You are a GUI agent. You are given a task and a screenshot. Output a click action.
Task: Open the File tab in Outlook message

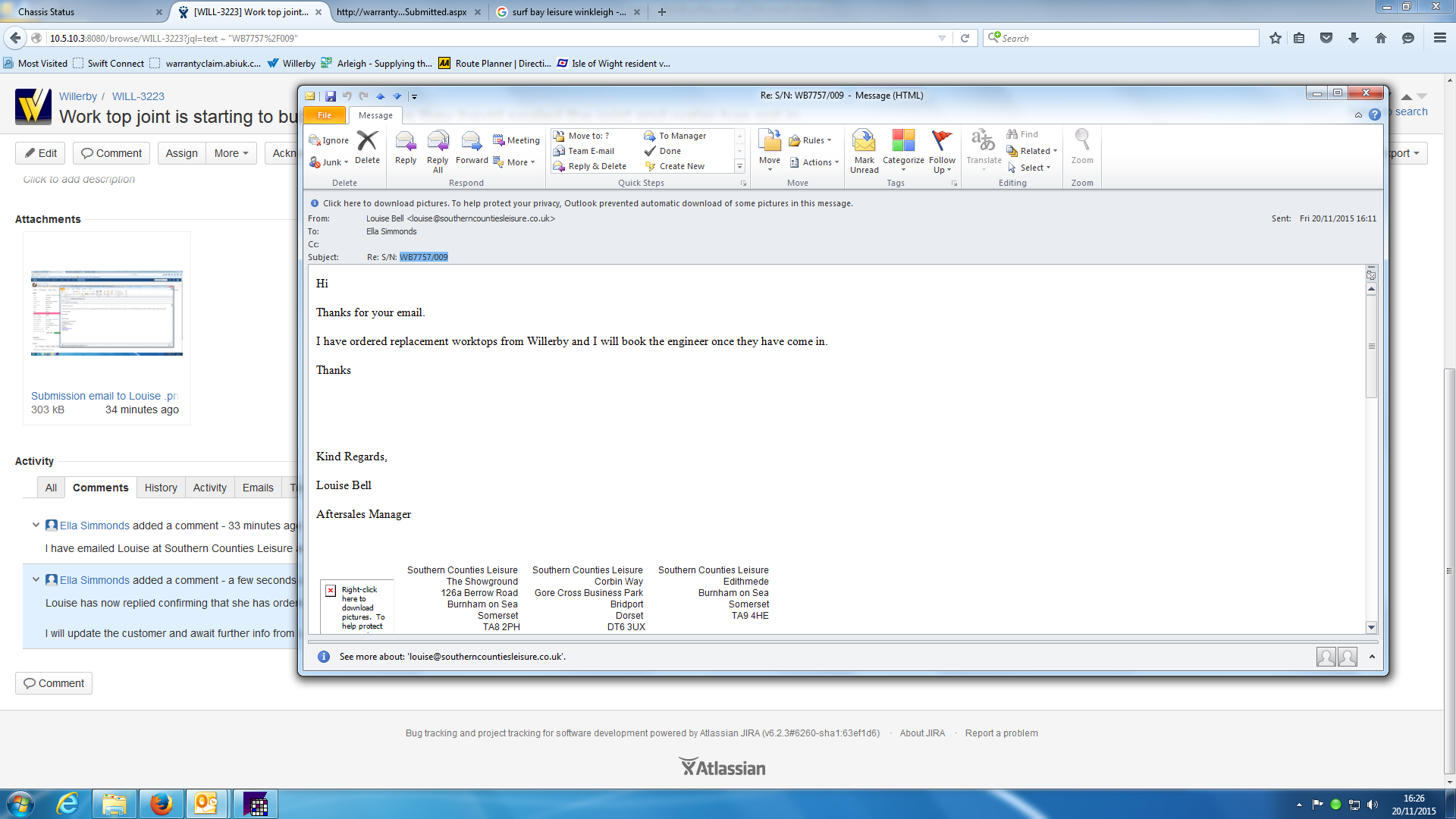click(x=325, y=115)
